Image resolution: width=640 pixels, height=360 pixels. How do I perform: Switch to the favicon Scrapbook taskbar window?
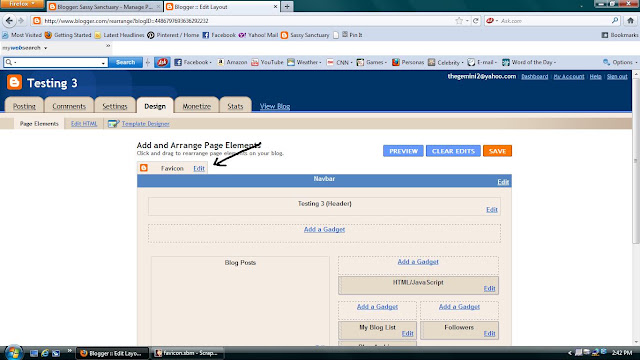[x=187, y=353]
